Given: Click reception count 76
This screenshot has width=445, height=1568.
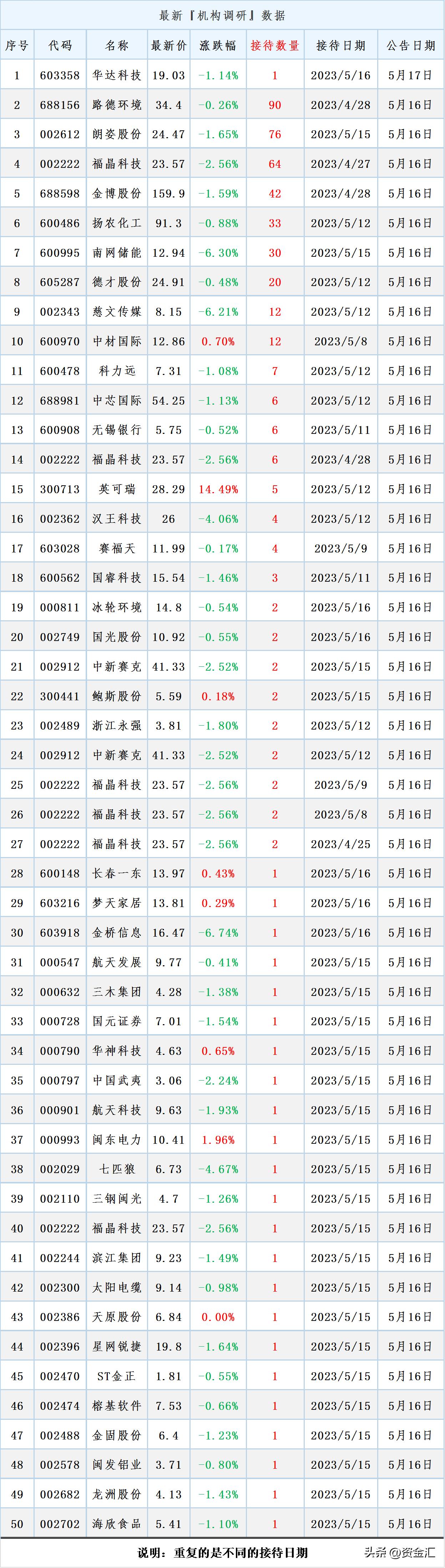Looking at the screenshot, I should click(x=275, y=134).
